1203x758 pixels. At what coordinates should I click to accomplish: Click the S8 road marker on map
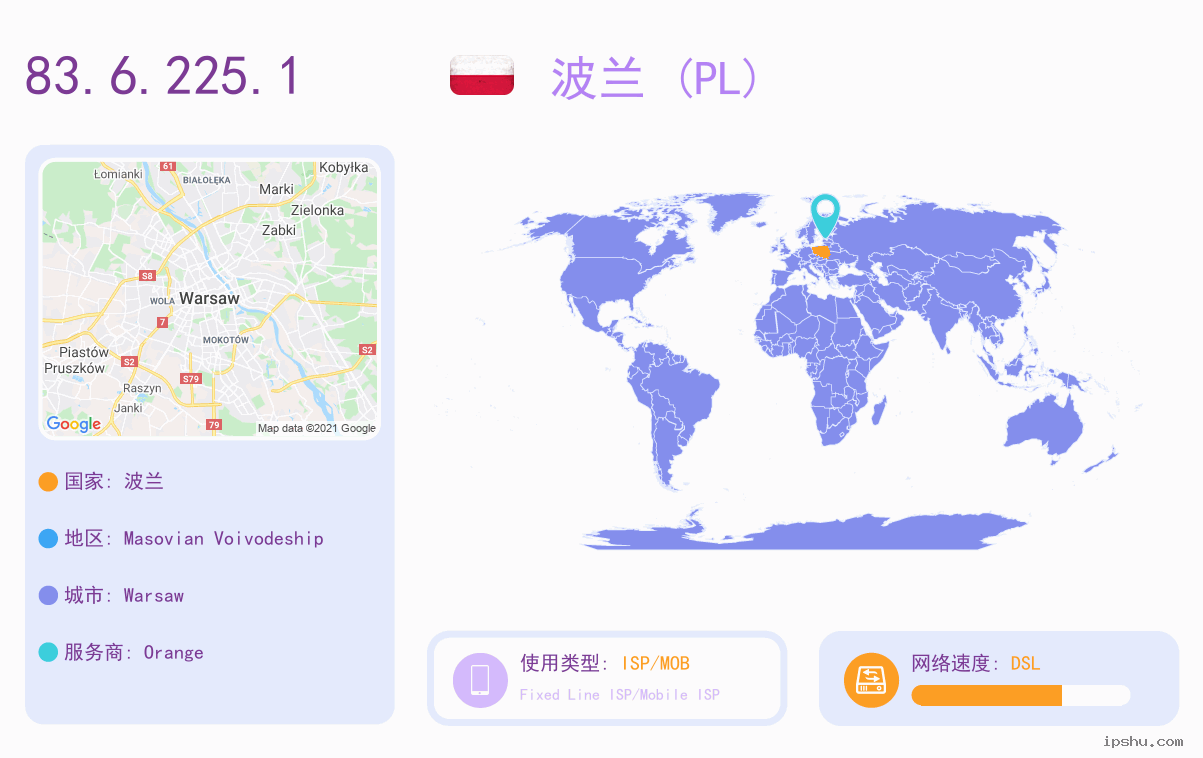click(148, 275)
